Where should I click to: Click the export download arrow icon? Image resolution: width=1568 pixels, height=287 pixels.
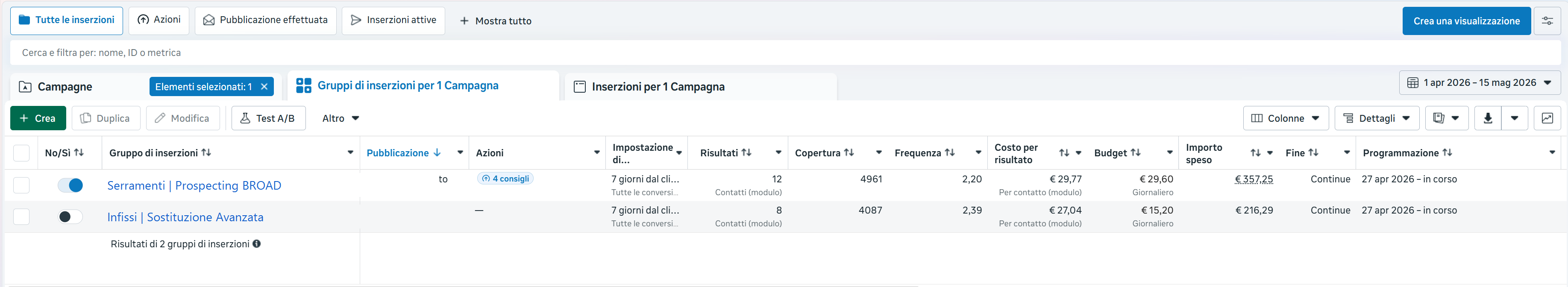(x=1488, y=118)
